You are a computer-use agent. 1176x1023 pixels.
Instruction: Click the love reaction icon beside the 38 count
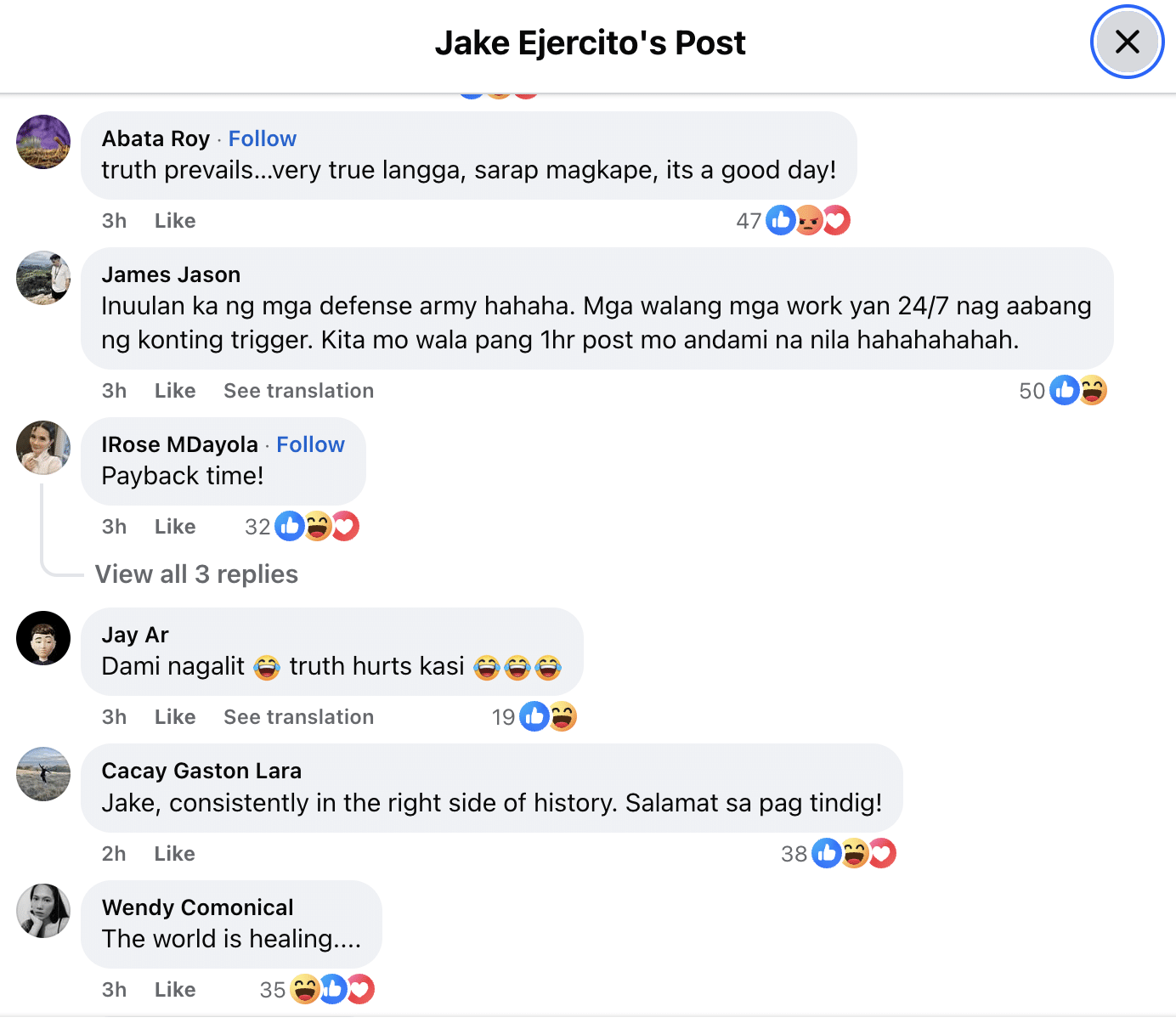[882, 853]
